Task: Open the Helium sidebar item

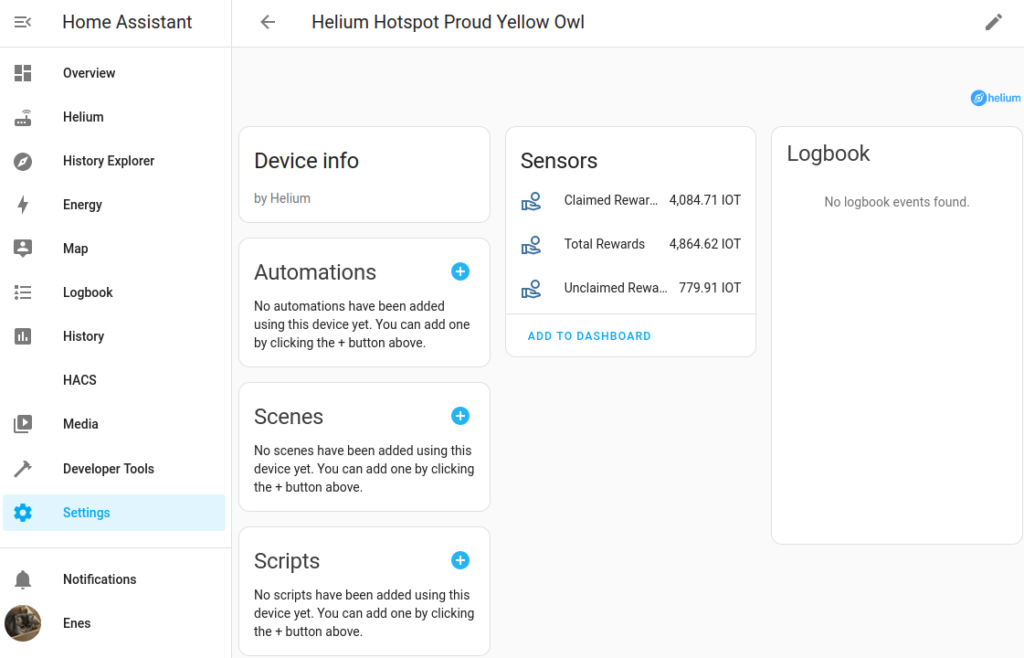Action: click(x=115, y=117)
